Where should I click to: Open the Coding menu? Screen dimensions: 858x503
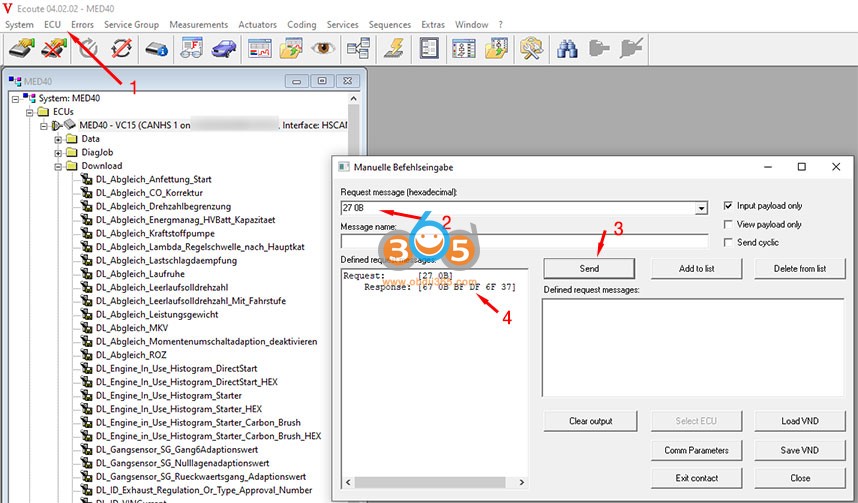(x=302, y=25)
